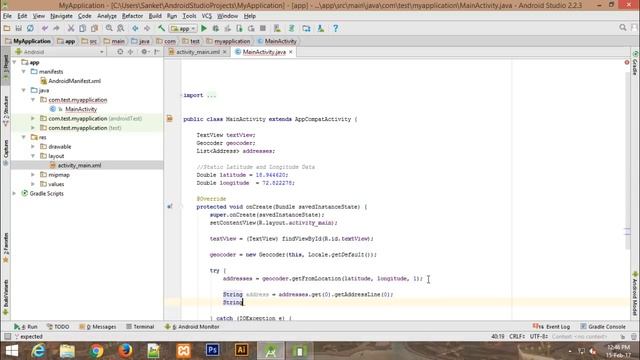Screen dimensions: 640x360
Task: Click the Help question mark icon
Action: click(x=336, y=28)
